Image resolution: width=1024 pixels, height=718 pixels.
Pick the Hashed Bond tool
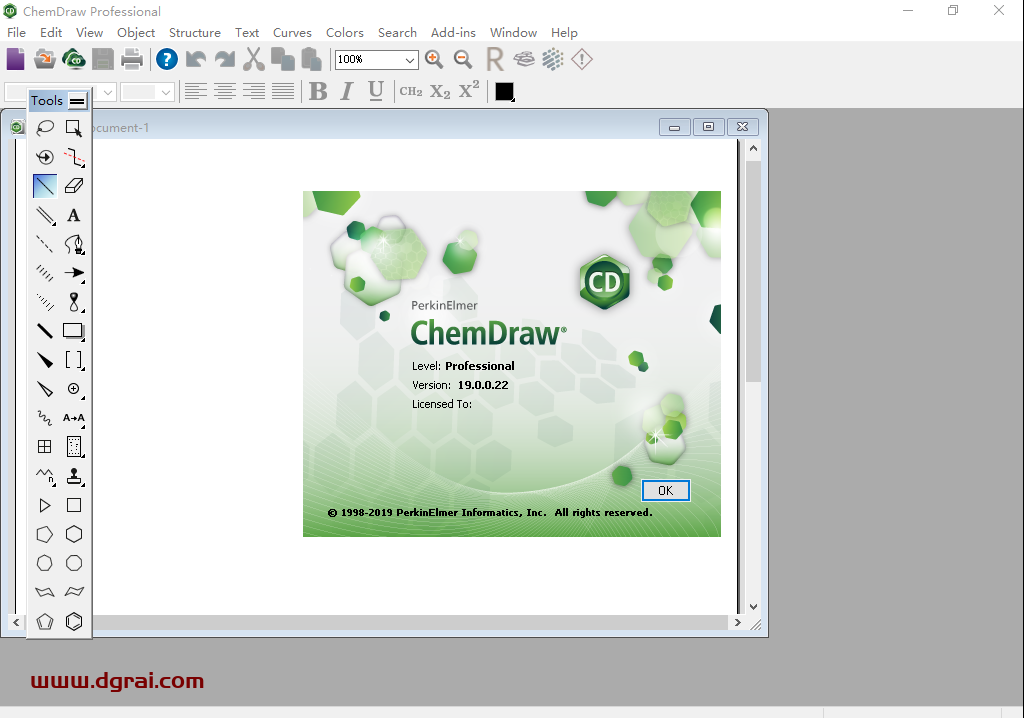(44, 273)
